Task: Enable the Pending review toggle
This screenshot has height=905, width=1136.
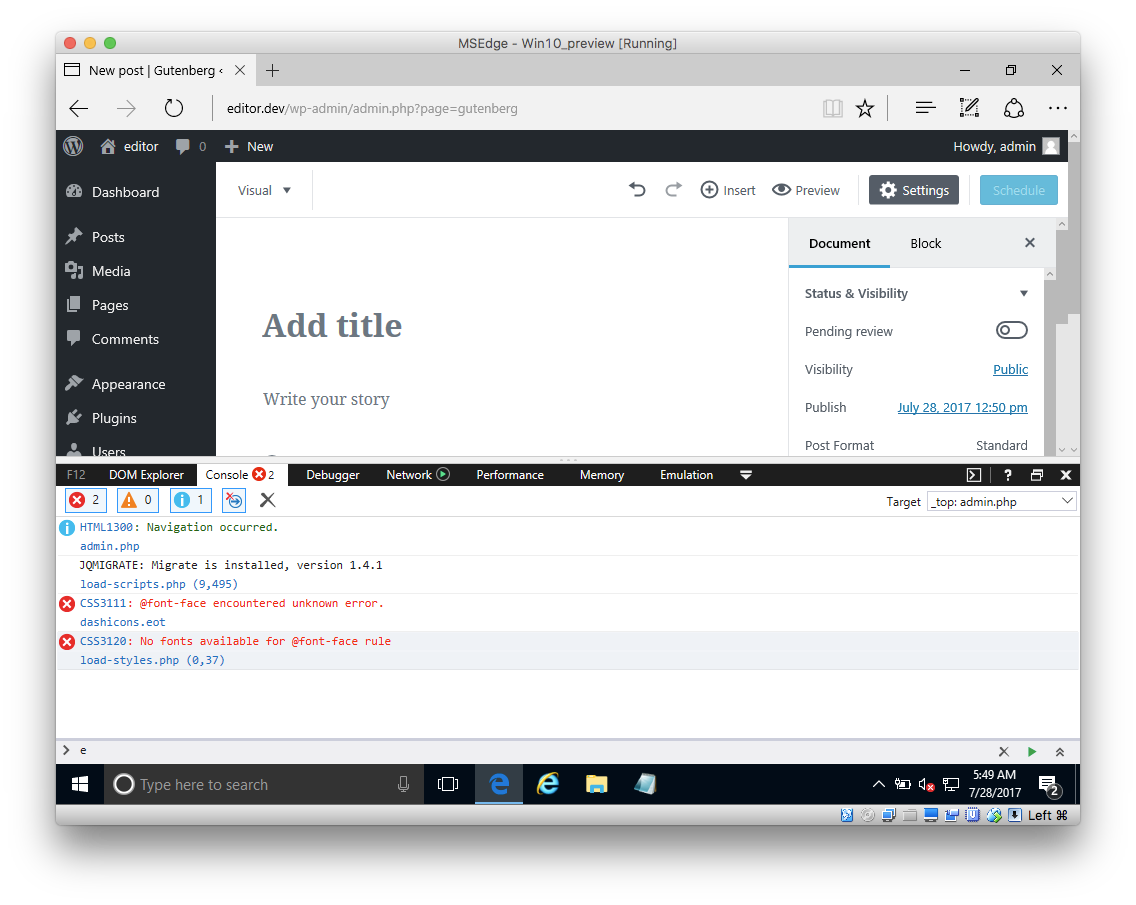Action: [x=1011, y=330]
